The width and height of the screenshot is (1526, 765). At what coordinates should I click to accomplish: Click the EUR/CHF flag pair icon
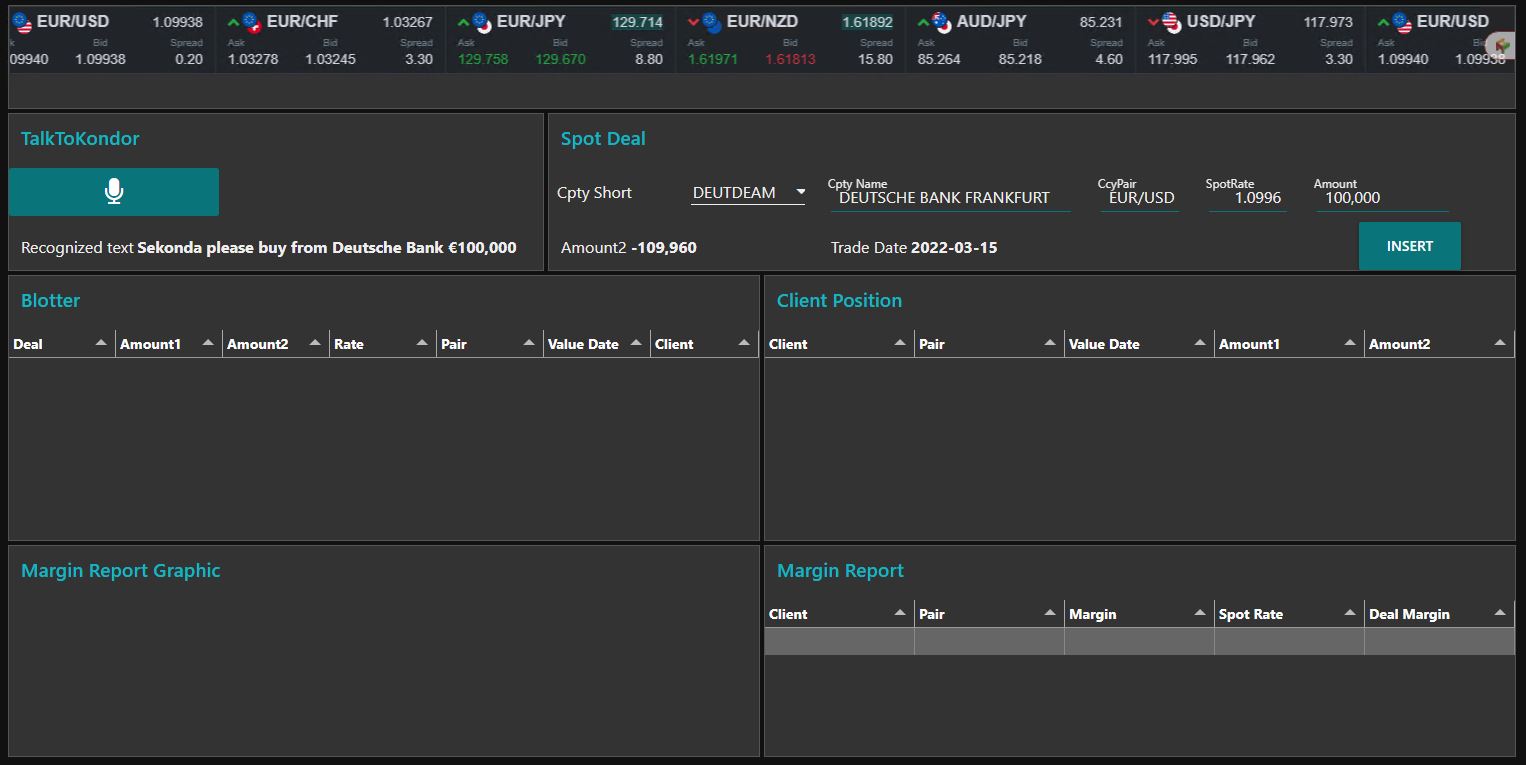click(x=251, y=22)
